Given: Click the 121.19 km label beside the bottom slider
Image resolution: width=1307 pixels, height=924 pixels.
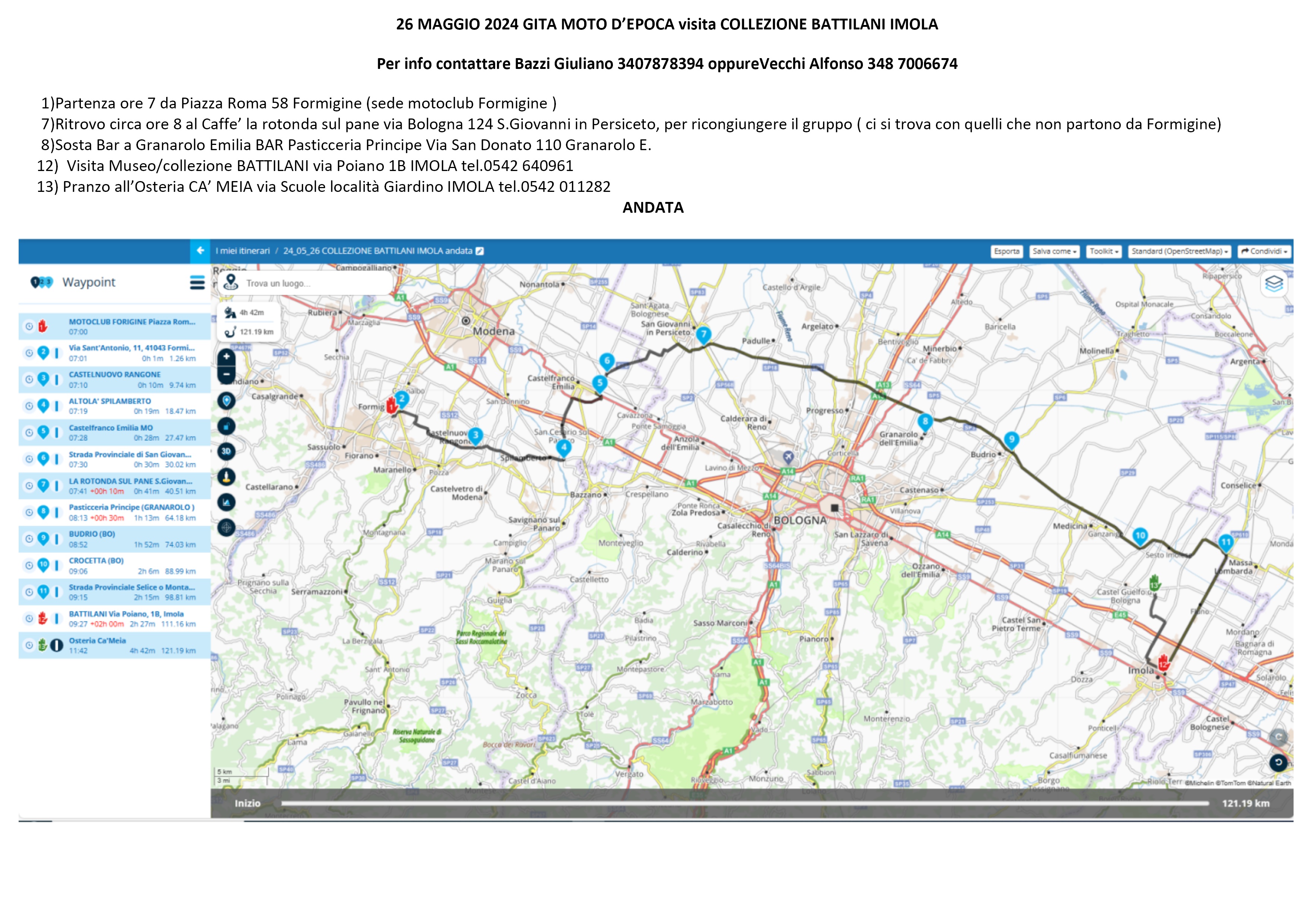Looking at the screenshot, I should click(x=1246, y=803).
